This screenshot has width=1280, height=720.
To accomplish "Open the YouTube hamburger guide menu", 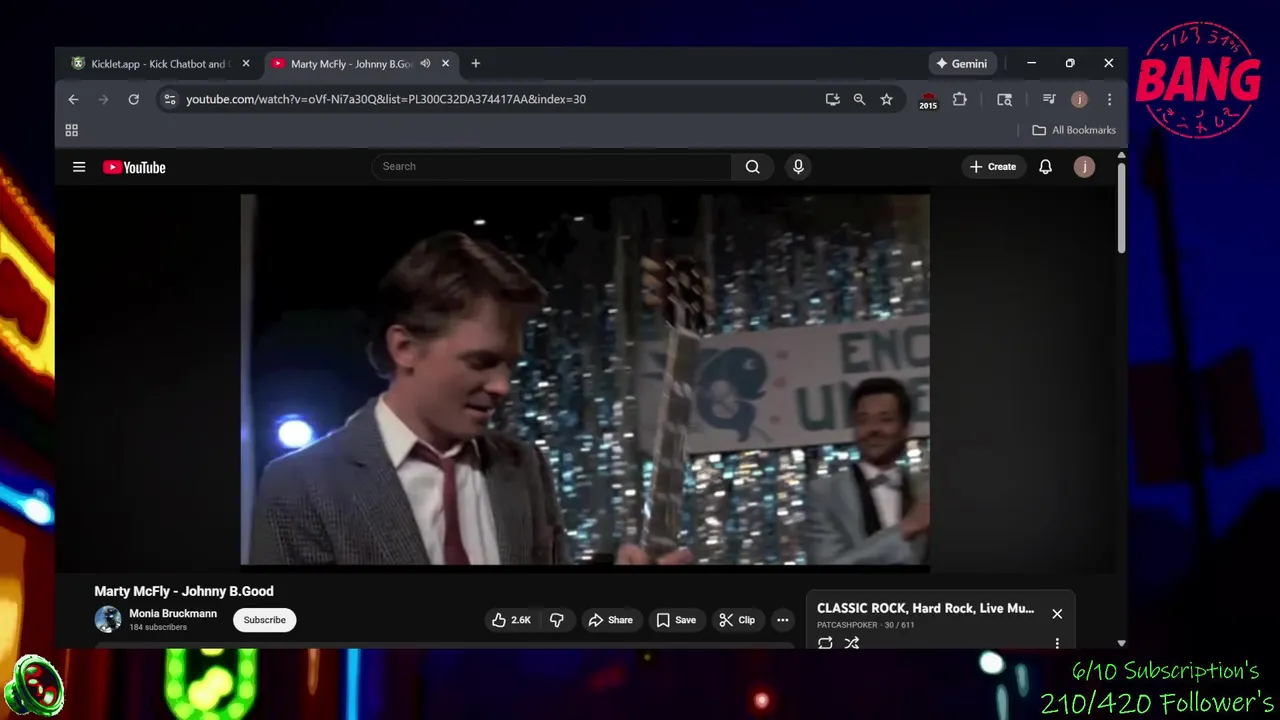I will [x=79, y=167].
